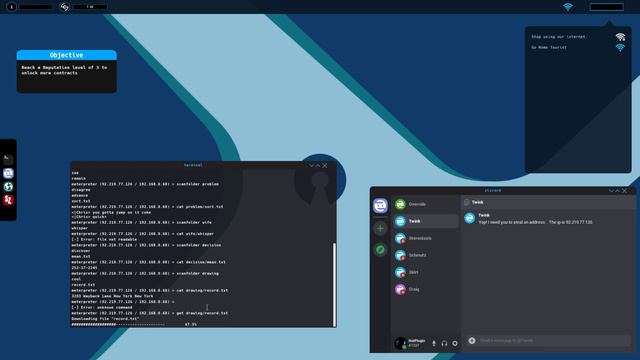This screenshot has width=640, height=360.
Task: Click the "Downloading file record.txt" line
Action: pos(105,319)
